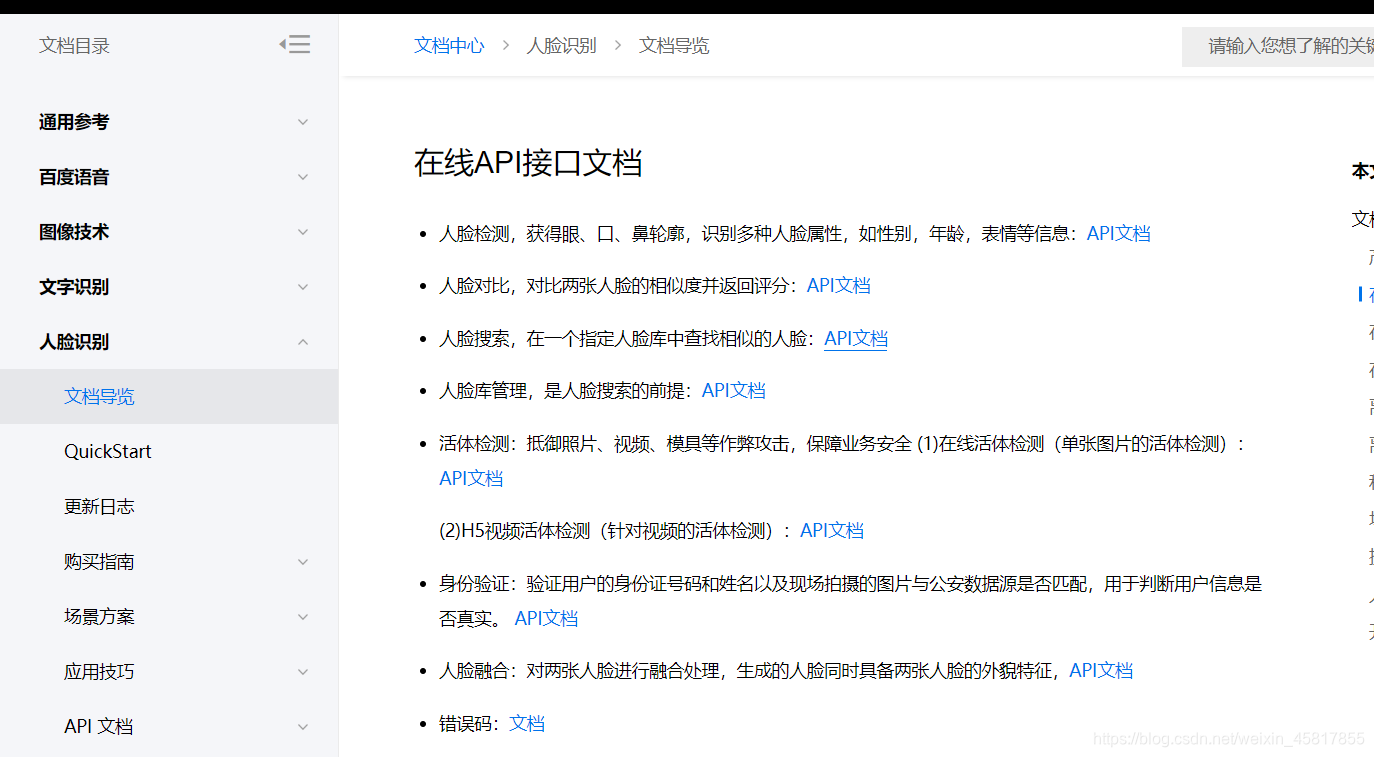Open the 人脸搜索 API文档 link
The height and width of the screenshot is (757, 1374).
click(855, 338)
